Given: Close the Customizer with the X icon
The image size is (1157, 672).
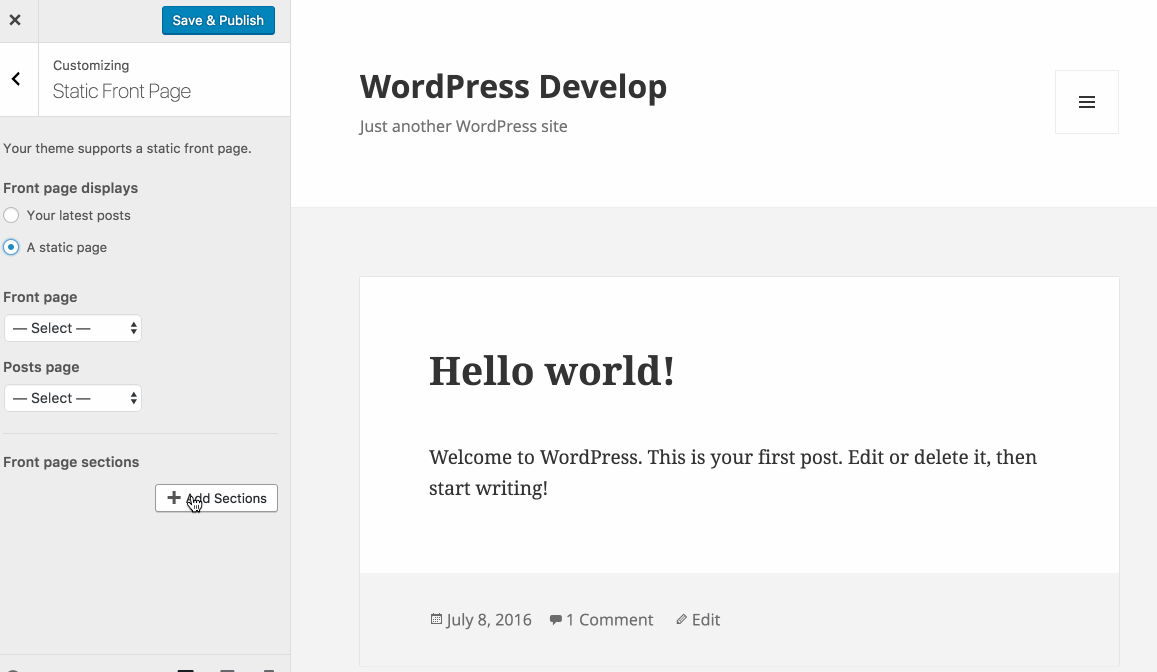Looking at the screenshot, I should coord(15,20).
